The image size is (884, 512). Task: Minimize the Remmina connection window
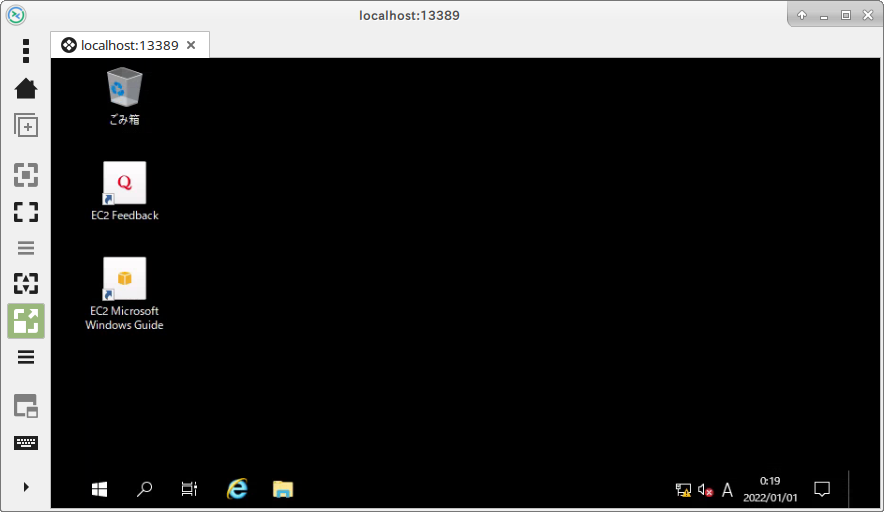[x=824, y=15]
